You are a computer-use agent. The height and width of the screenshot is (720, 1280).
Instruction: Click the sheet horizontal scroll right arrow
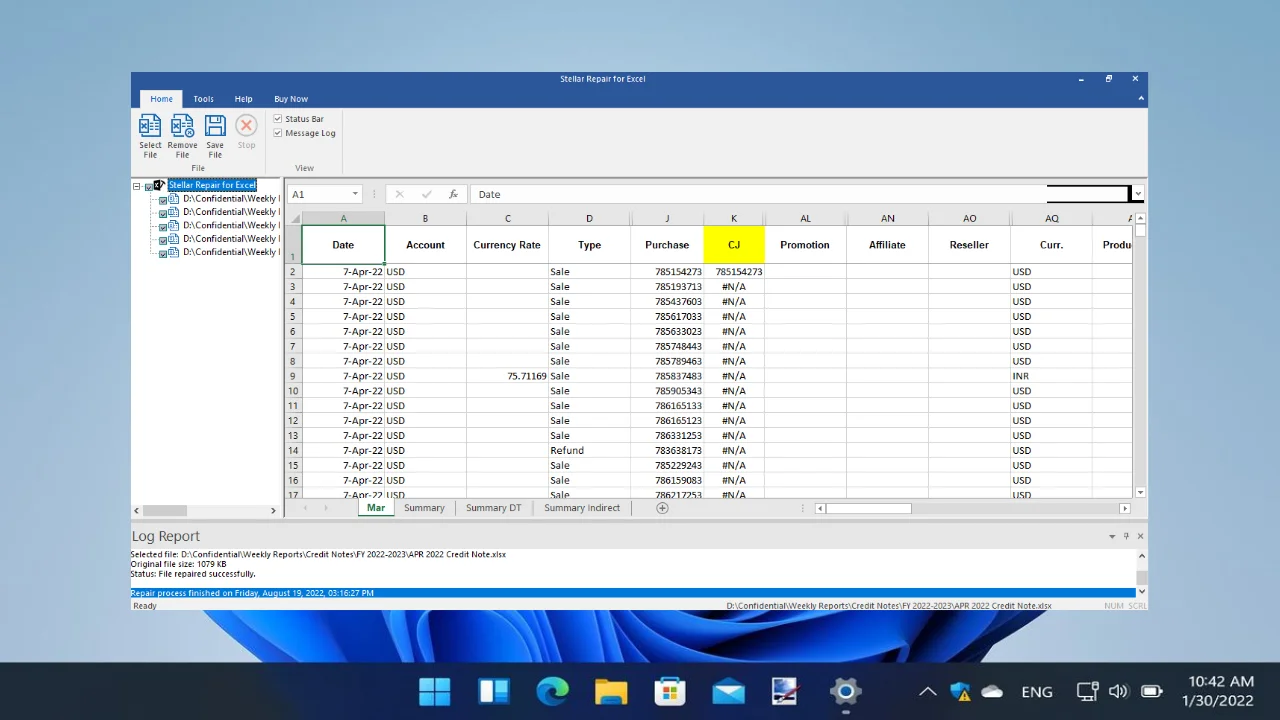(x=1124, y=508)
